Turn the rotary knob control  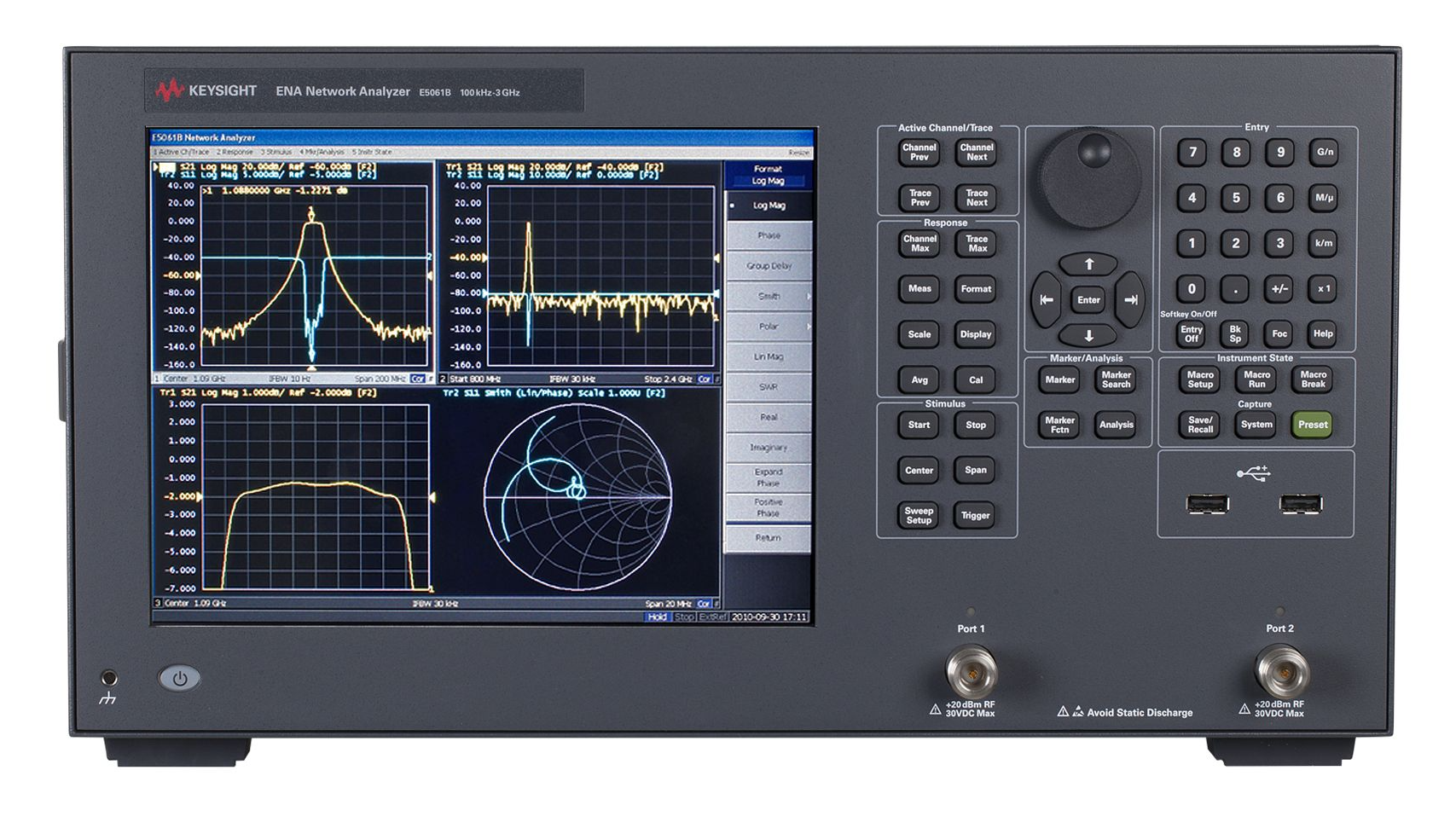tap(1089, 178)
